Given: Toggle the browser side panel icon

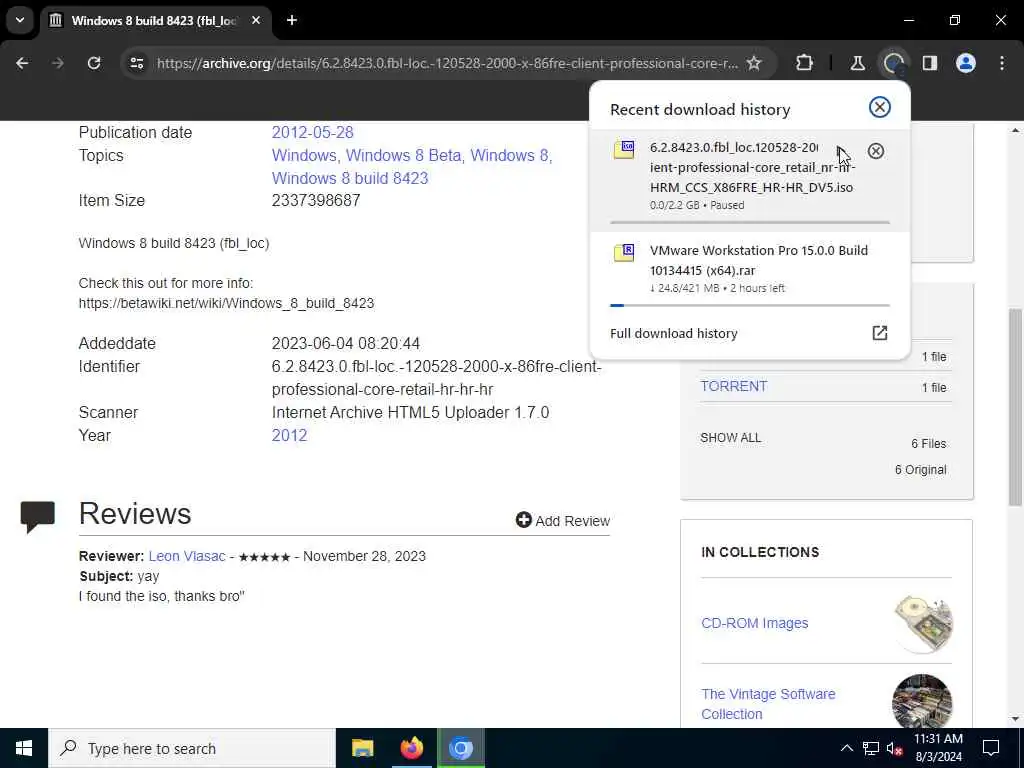Looking at the screenshot, I should point(930,63).
